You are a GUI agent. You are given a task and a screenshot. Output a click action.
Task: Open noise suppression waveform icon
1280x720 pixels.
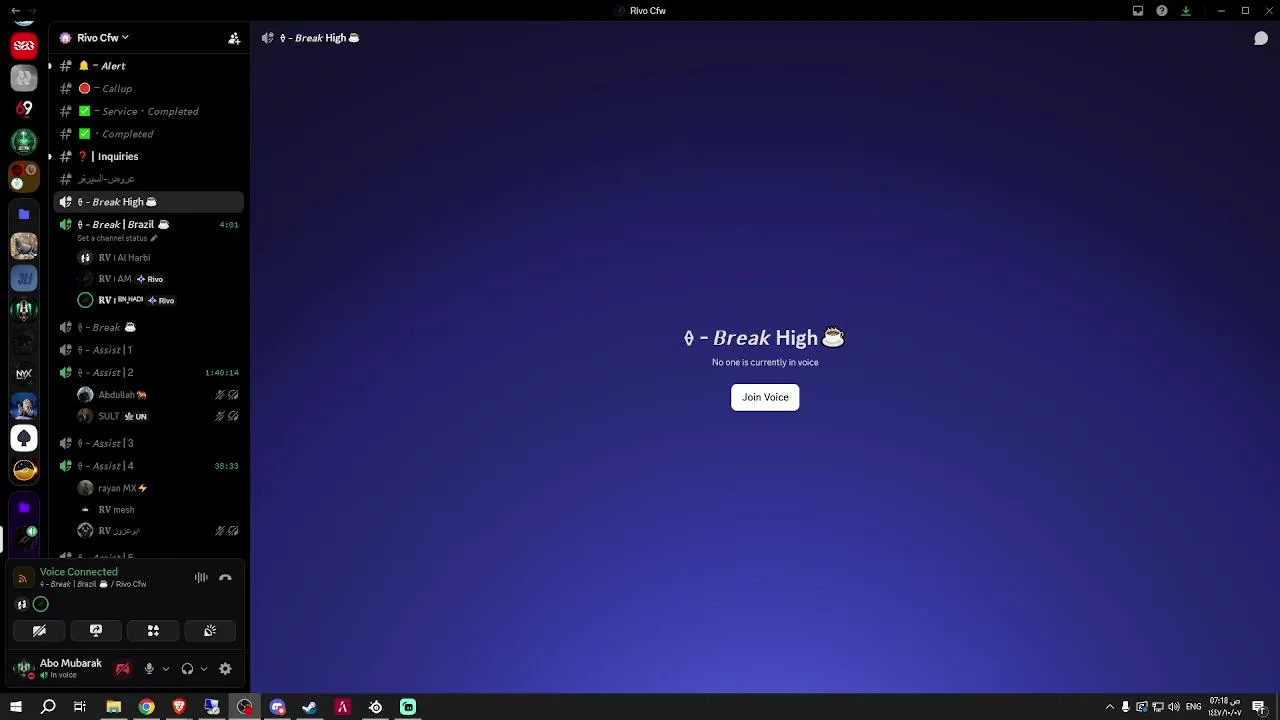pos(201,577)
